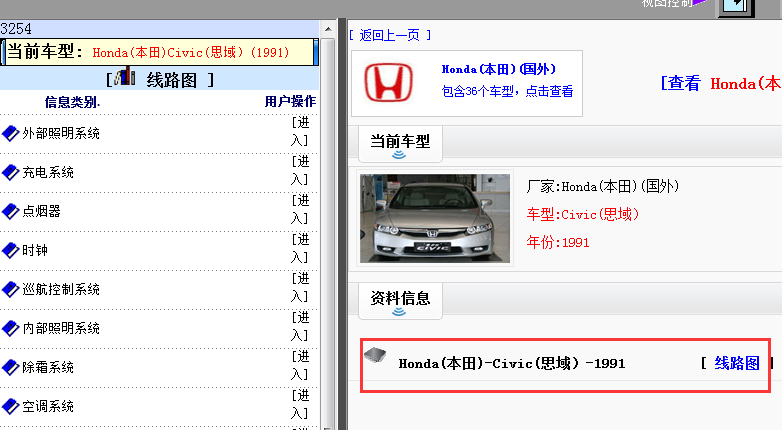Screen dimensions: 782x430
Task: Click the blue book icon beside 巡航控制系统
Action: tap(10, 289)
